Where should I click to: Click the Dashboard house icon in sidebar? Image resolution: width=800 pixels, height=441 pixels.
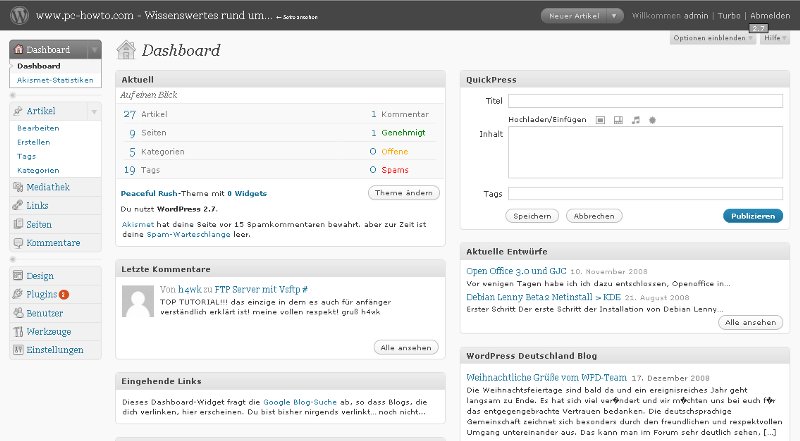point(19,50)
